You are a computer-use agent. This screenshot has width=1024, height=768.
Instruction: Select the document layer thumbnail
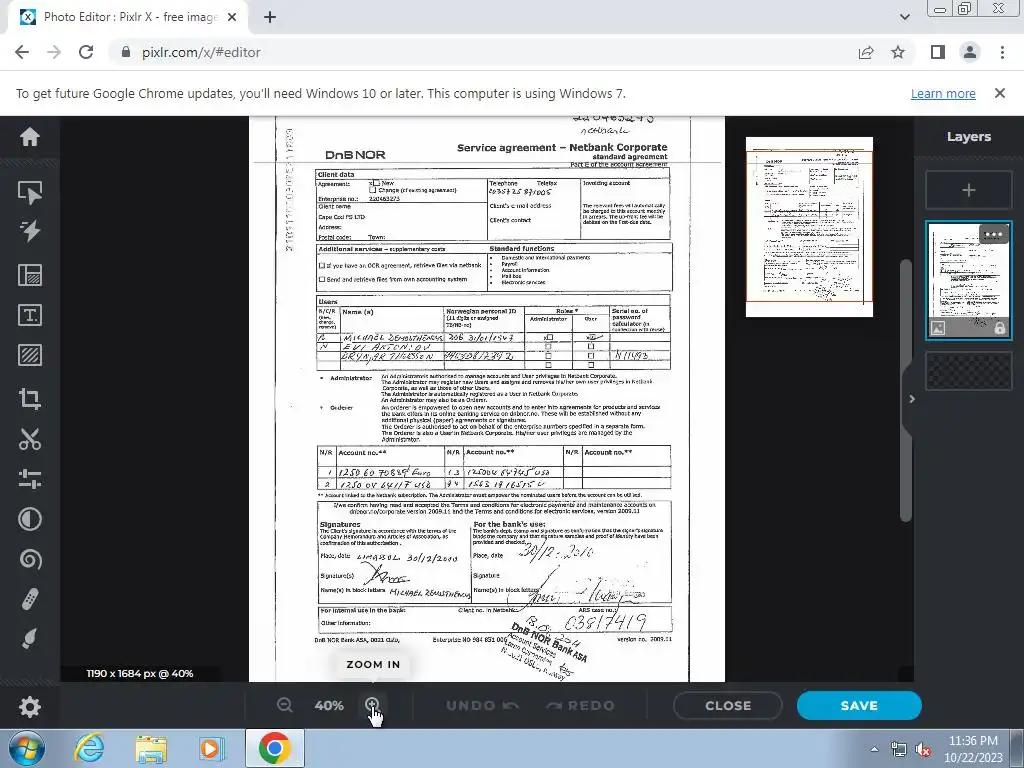point(968,280)
